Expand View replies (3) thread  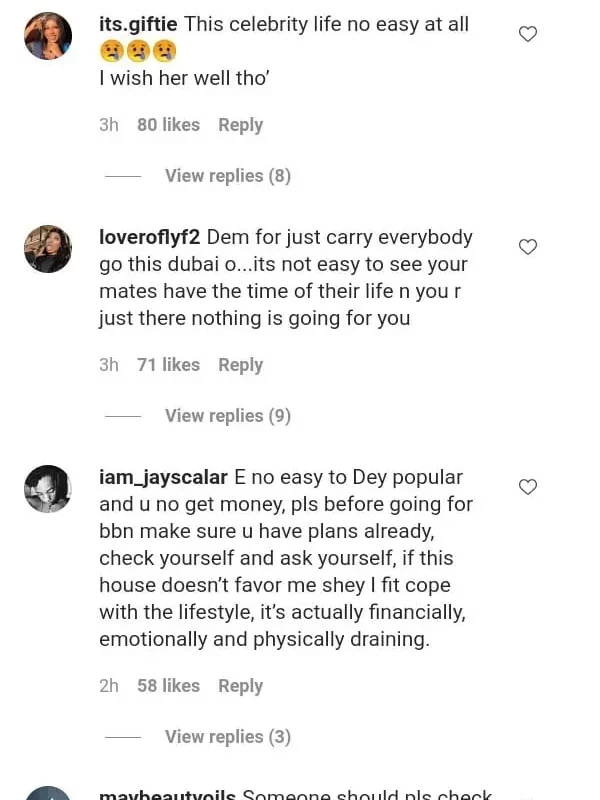227,737
